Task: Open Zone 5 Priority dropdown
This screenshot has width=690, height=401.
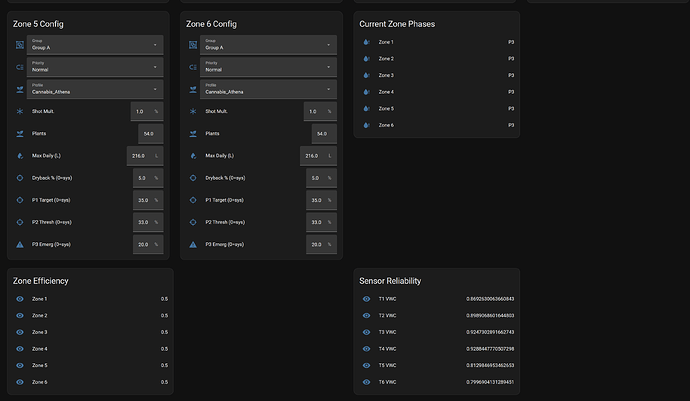Action: point(95,67)
